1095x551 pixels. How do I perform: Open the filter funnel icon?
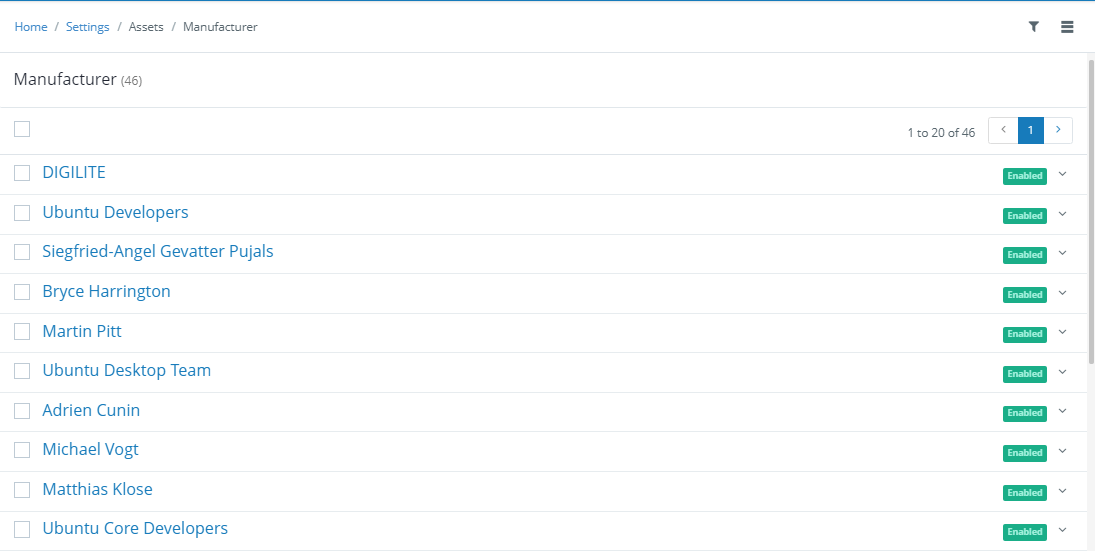click(x=1034, y=27)
